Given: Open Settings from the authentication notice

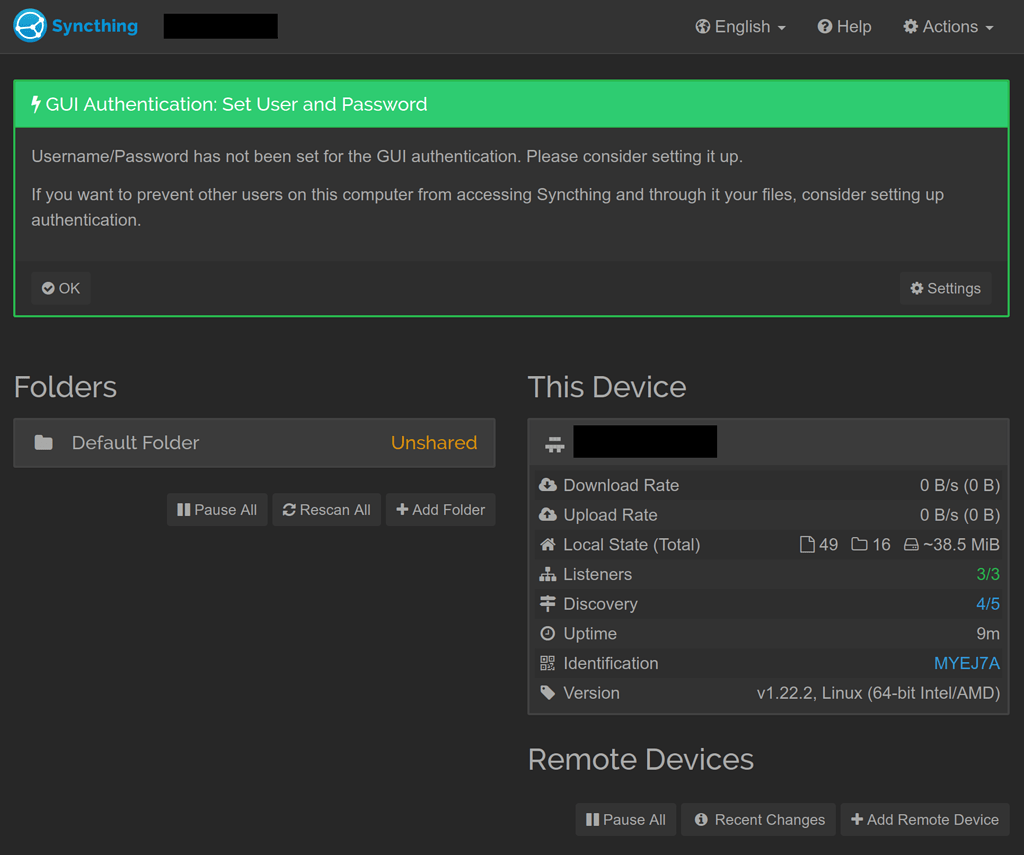Looking at the screenshot, I should pos(945,288).
